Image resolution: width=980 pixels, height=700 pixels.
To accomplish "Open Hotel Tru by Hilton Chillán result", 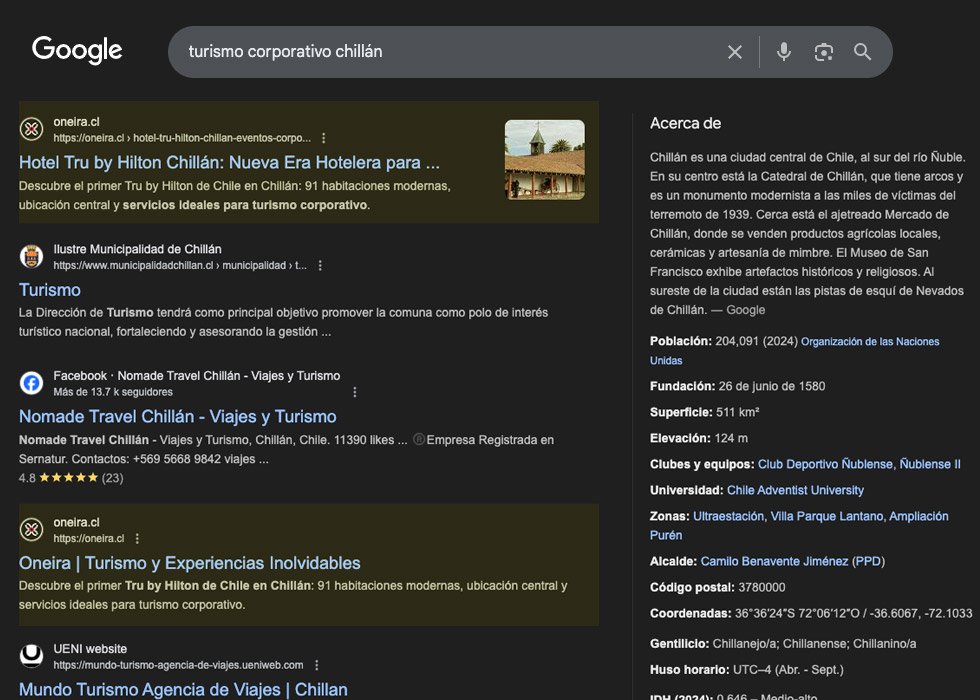I will click(229, 162).
